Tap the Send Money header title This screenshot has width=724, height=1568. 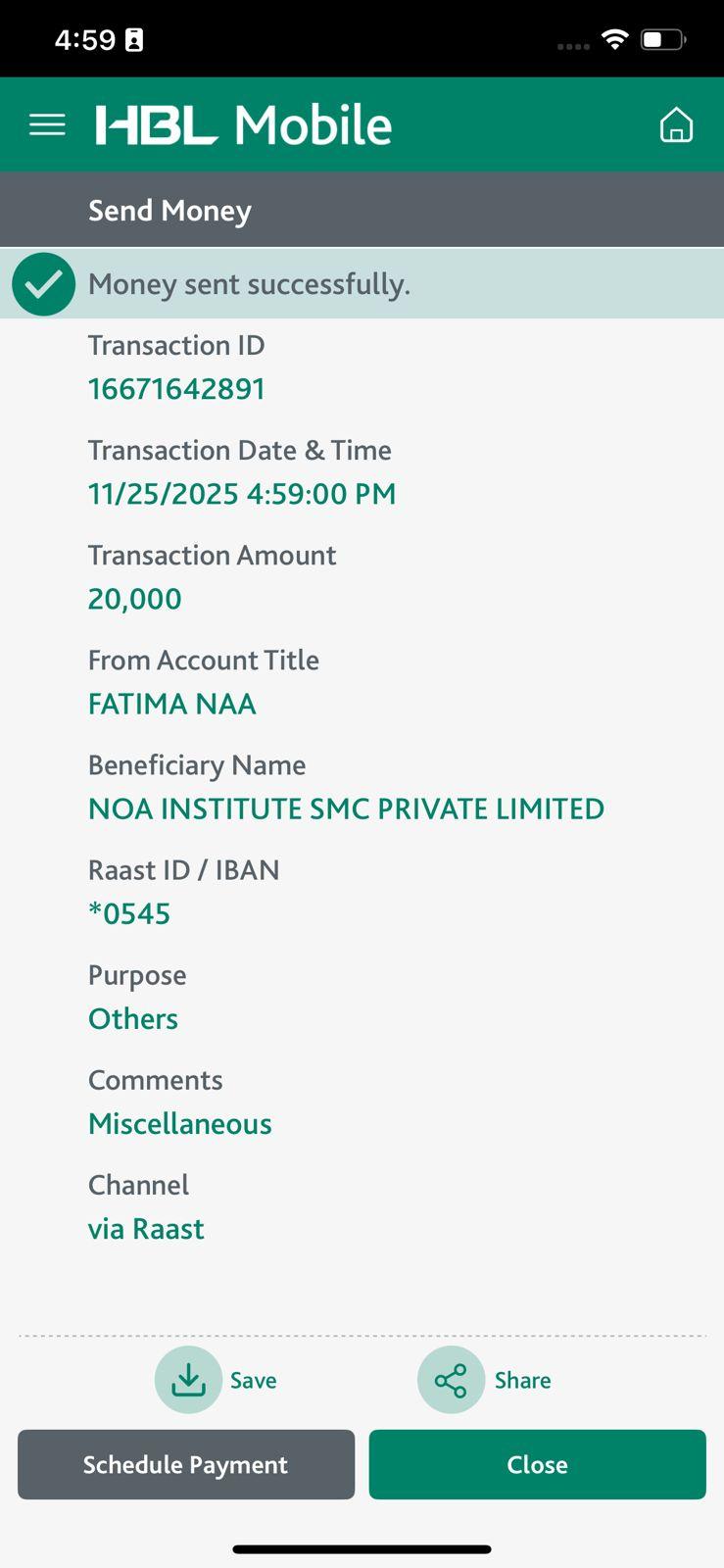(169, 211)
